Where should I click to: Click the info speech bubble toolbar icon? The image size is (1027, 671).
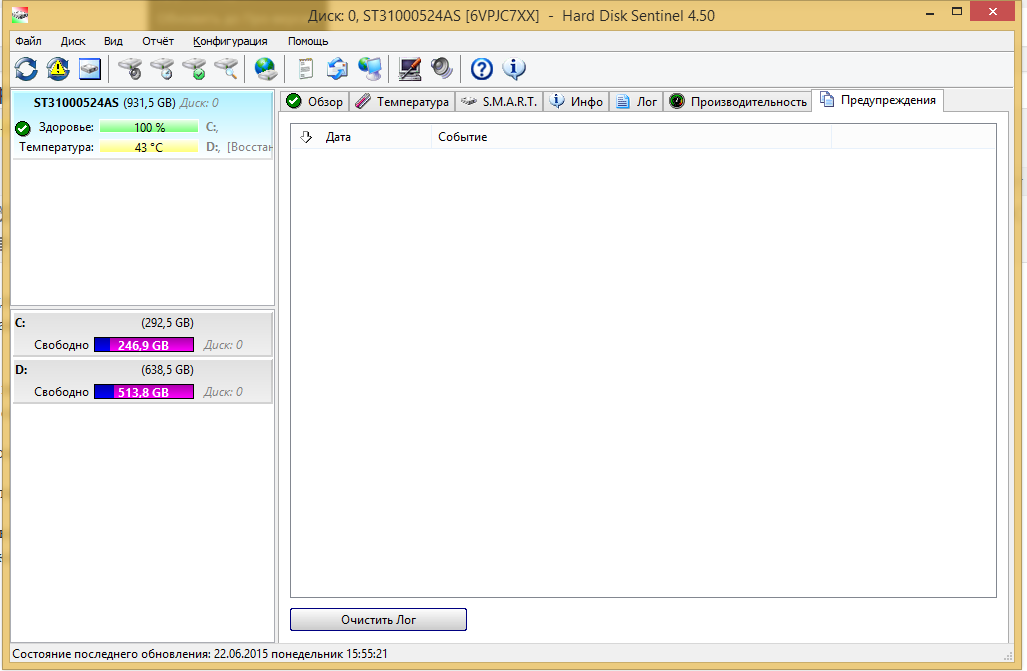tap(514, 69)
